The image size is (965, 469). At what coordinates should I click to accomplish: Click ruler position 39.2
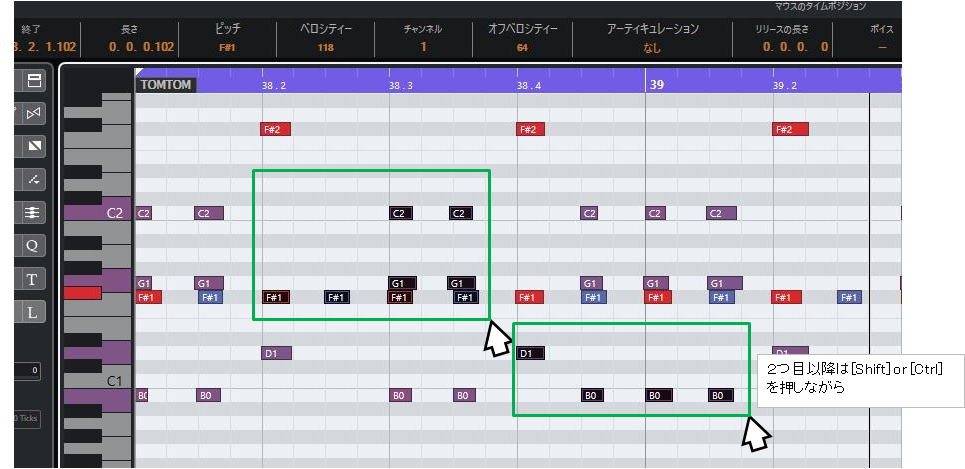pyautogui.click(x=784, y=86)
